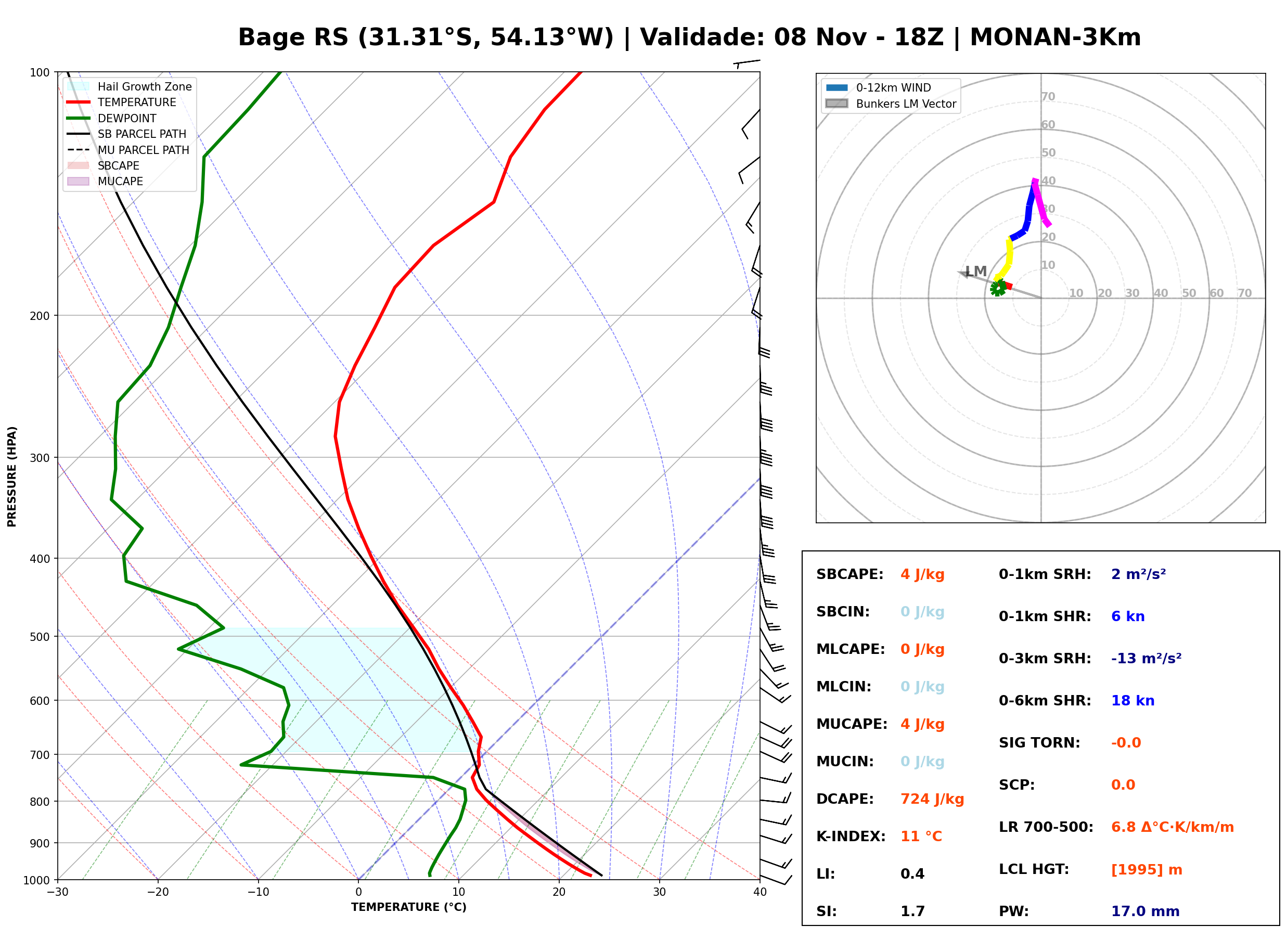Click the pink SBCAPE legend swatch
Image resolution: width=1287 pixels, height=952 pixels.
79,165
